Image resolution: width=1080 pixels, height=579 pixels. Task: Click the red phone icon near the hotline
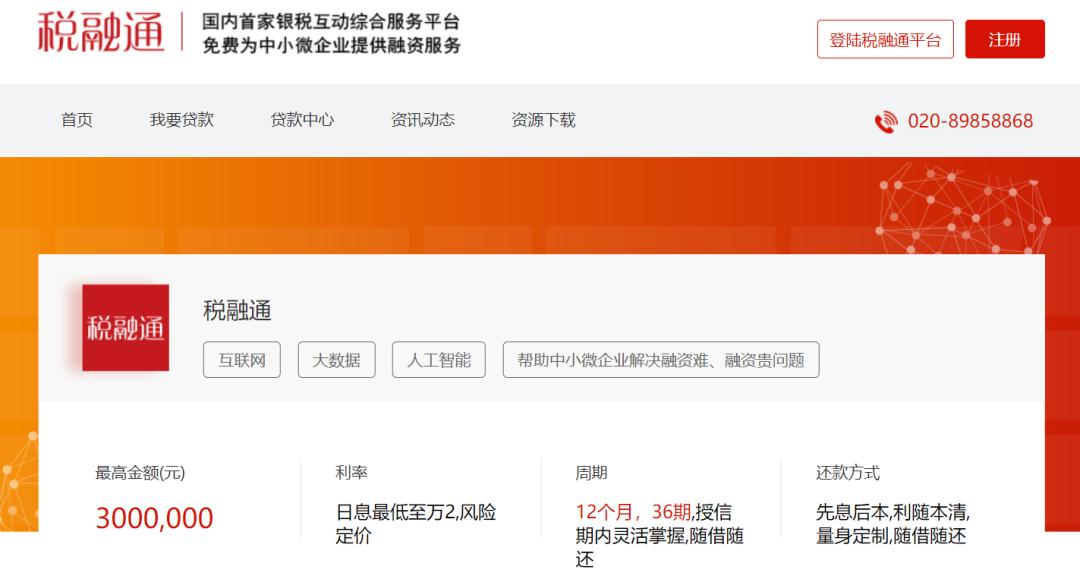tap(887, 120)
